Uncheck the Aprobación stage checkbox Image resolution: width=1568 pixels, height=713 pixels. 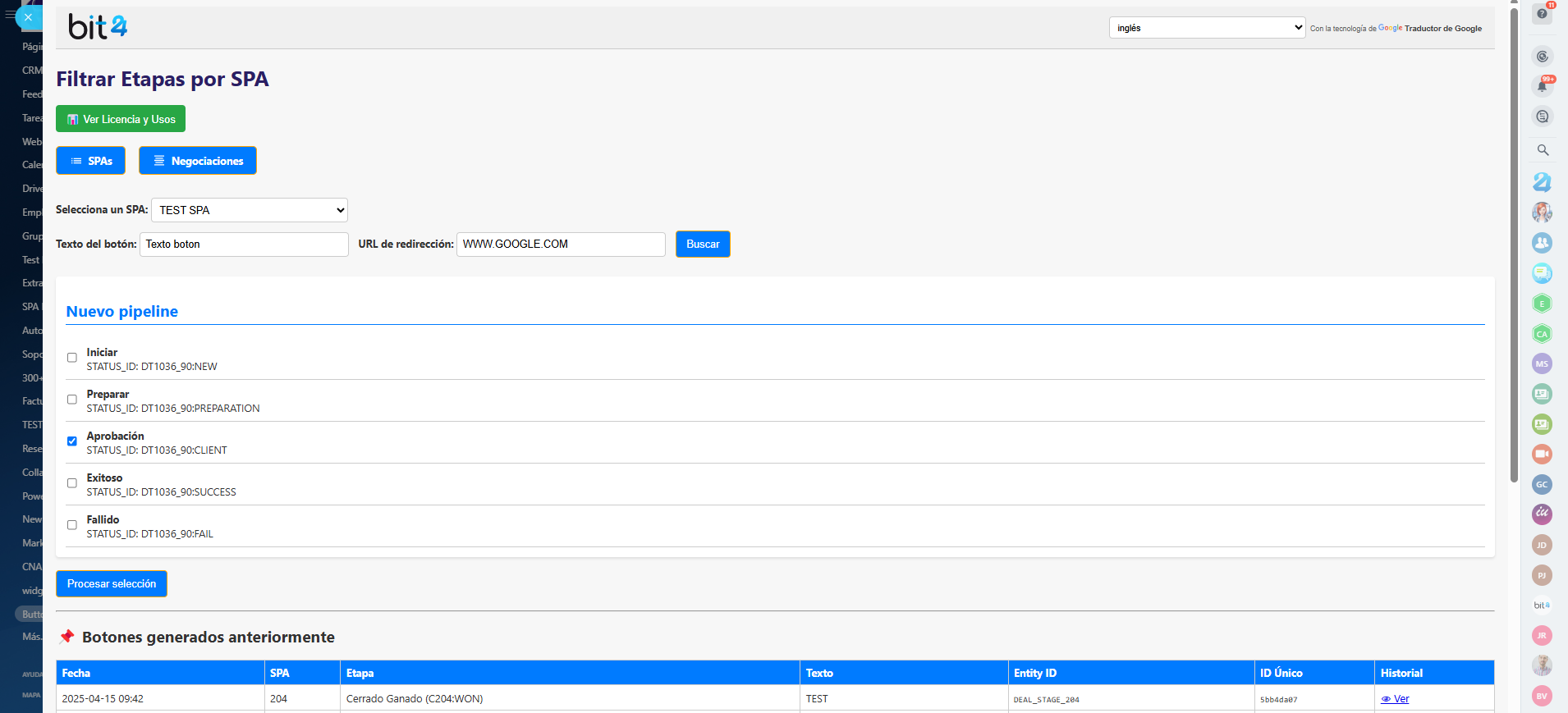(72, 441)
